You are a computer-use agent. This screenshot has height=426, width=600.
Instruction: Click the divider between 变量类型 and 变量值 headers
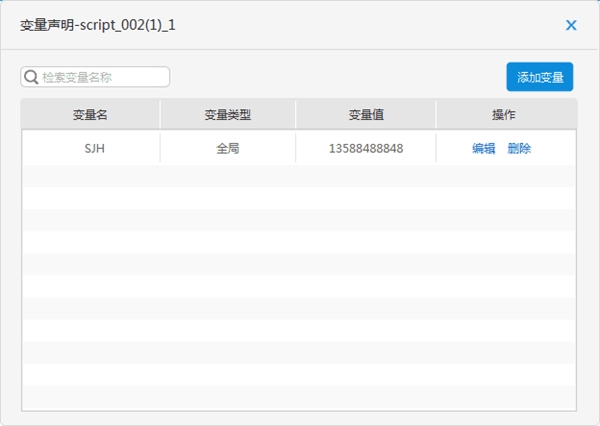coord(296,115)
